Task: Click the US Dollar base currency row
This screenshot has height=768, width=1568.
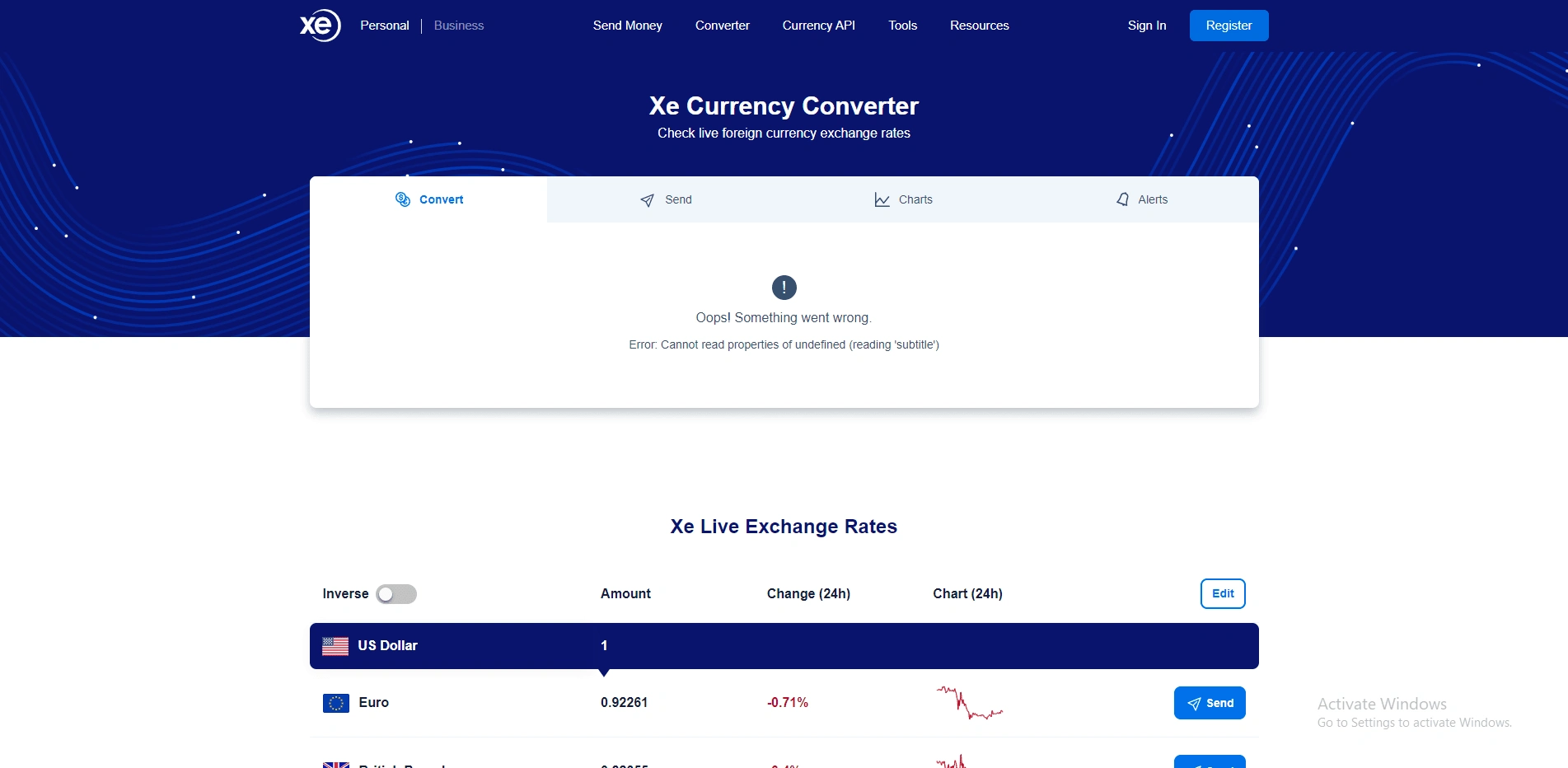Action: (x=784, y=646)
